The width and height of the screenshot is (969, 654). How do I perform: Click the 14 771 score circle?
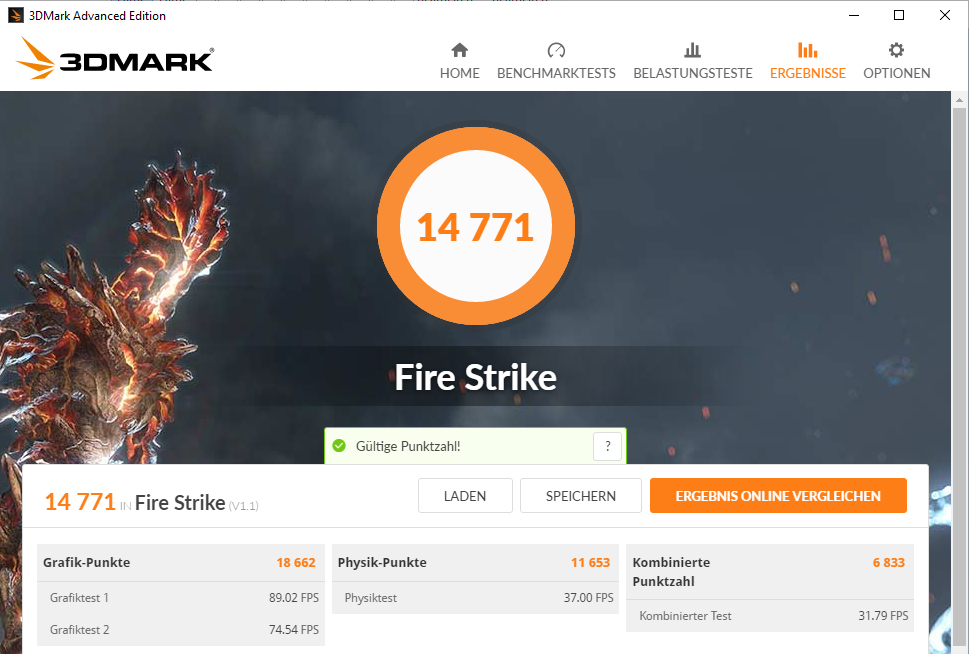(x=476, y=226)
